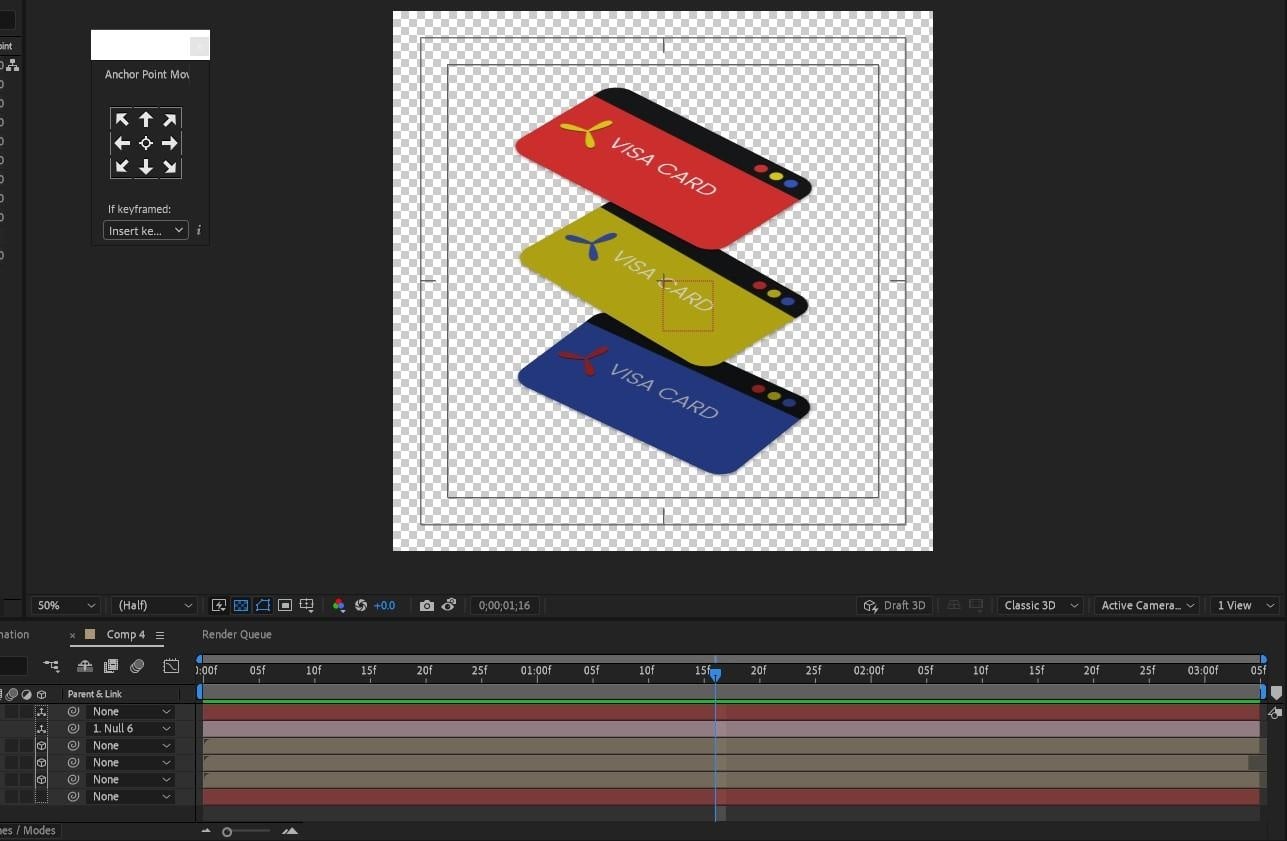The width and height of the screenshot is (1287, 841).
Task: Move anchor point to the top-left corner
Action: click(x=122, y=119)
